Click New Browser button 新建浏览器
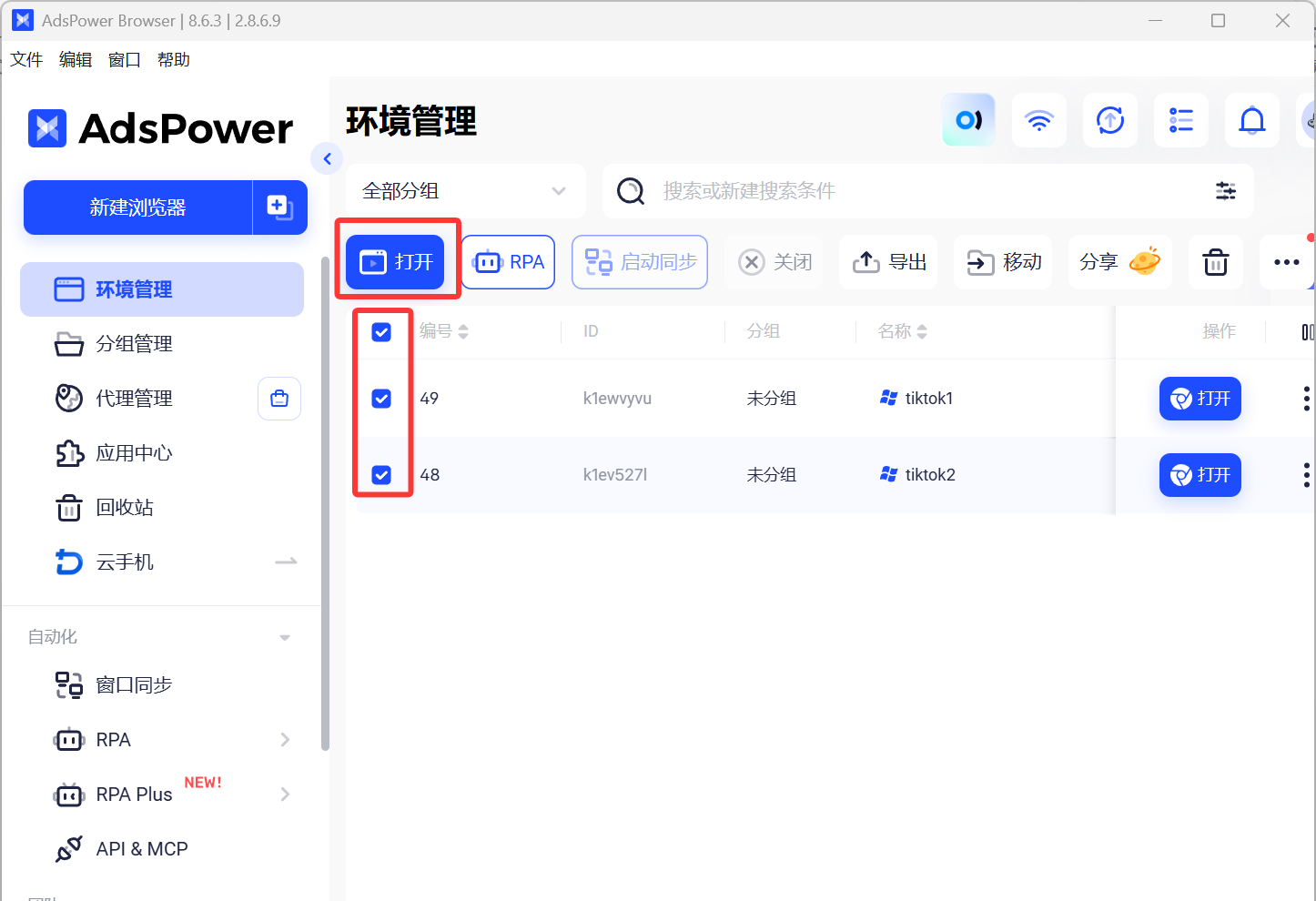The width and height of the screenshot is (1316, 901). (x=137, y=208)
